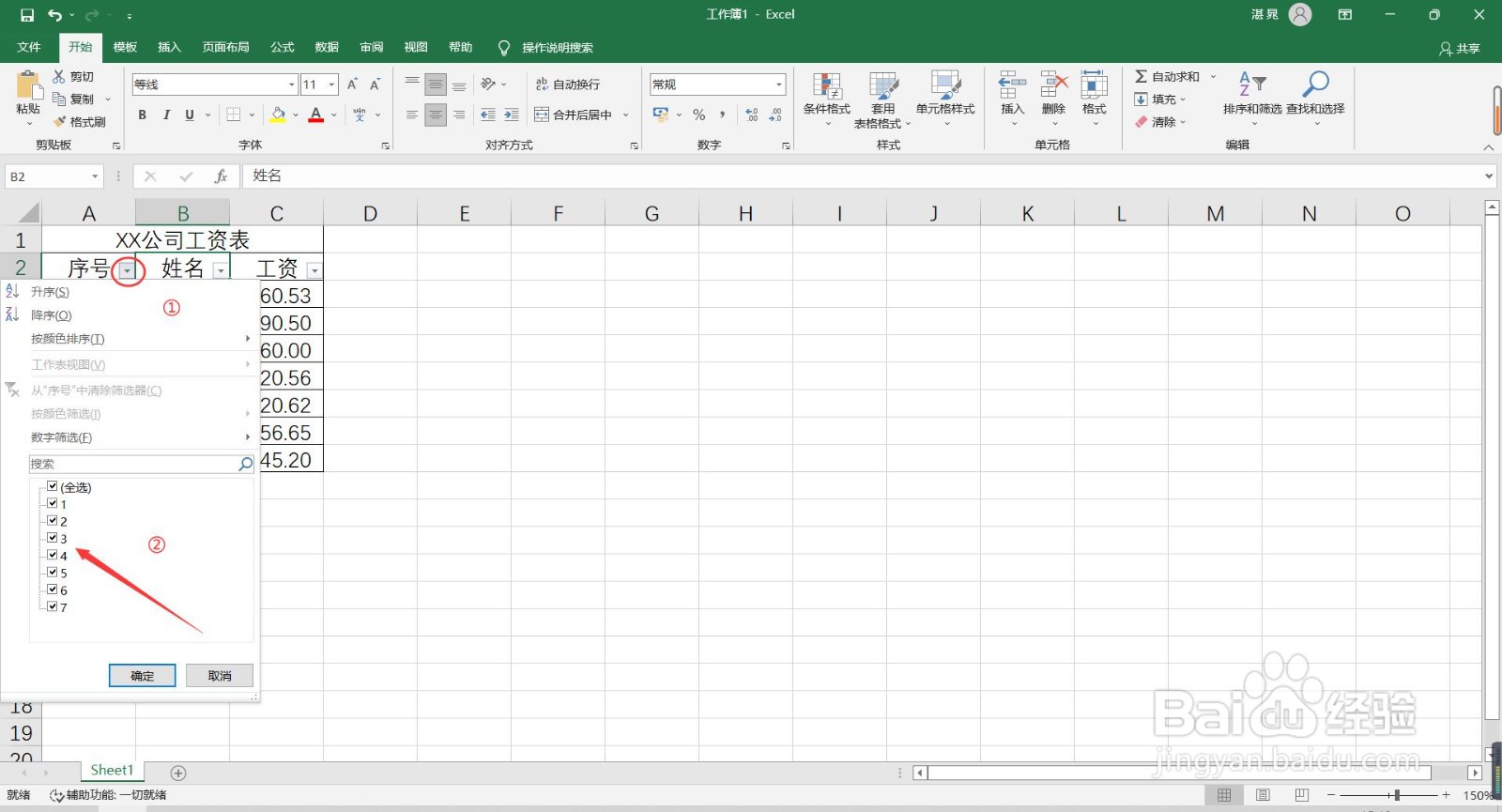Image resolution: width=1502 pixels, height=812 pixels.
Task: Click the 确定 OK button
Action: (x=143, y=676)
